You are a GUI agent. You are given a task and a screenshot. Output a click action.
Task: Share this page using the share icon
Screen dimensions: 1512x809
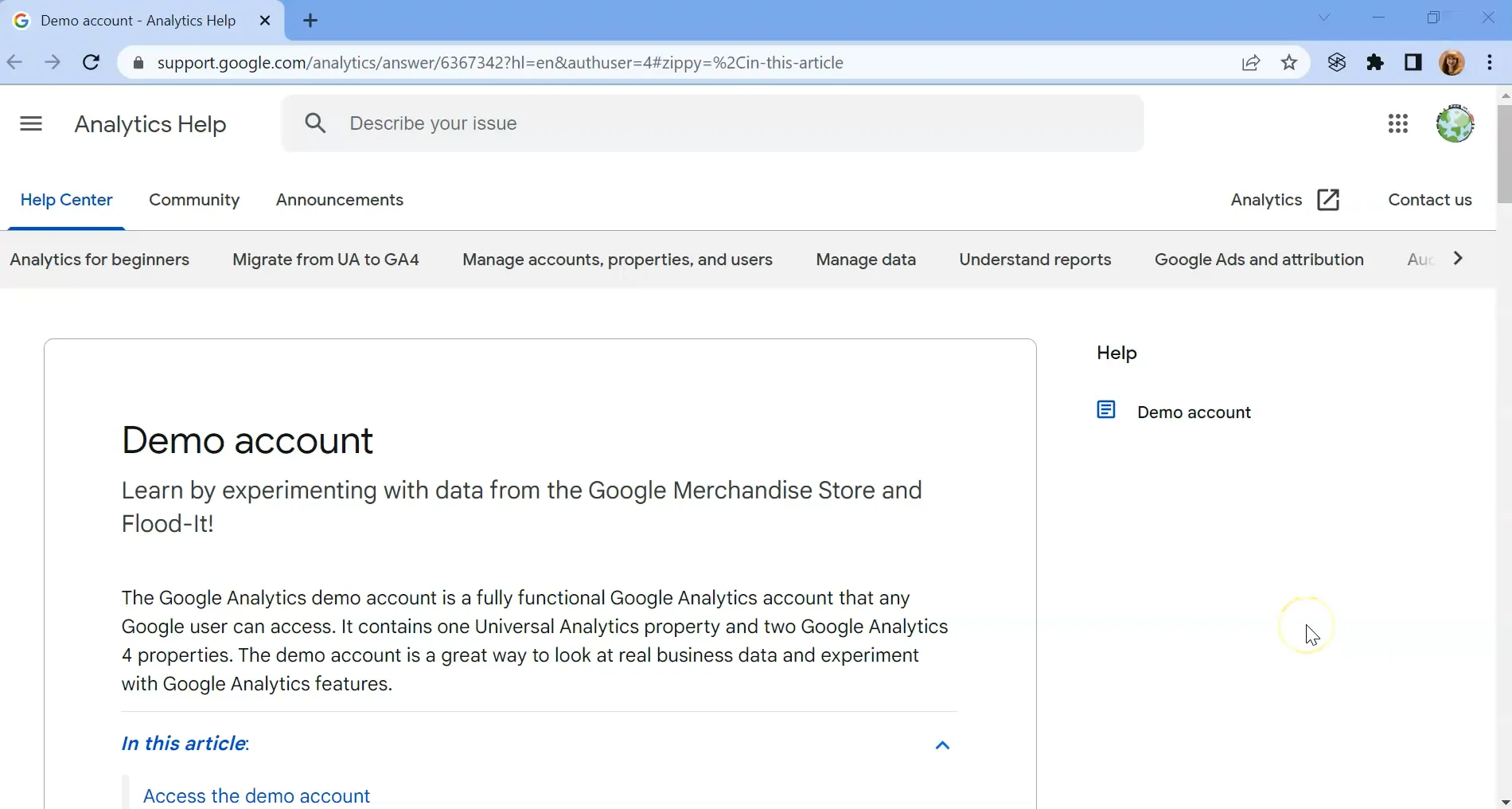(x=1251, y=62)
